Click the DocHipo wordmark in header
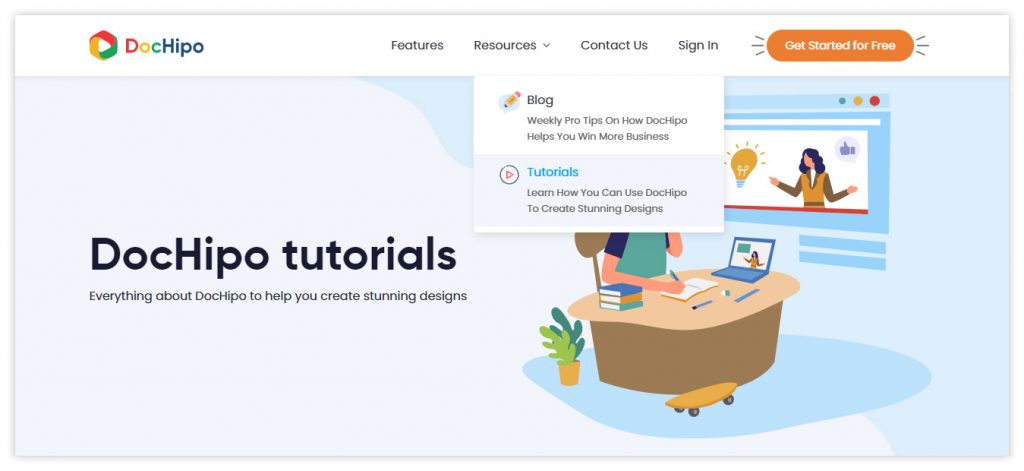Image resolution: width=1024 pixels, height=471 pixels. [165, 46]
